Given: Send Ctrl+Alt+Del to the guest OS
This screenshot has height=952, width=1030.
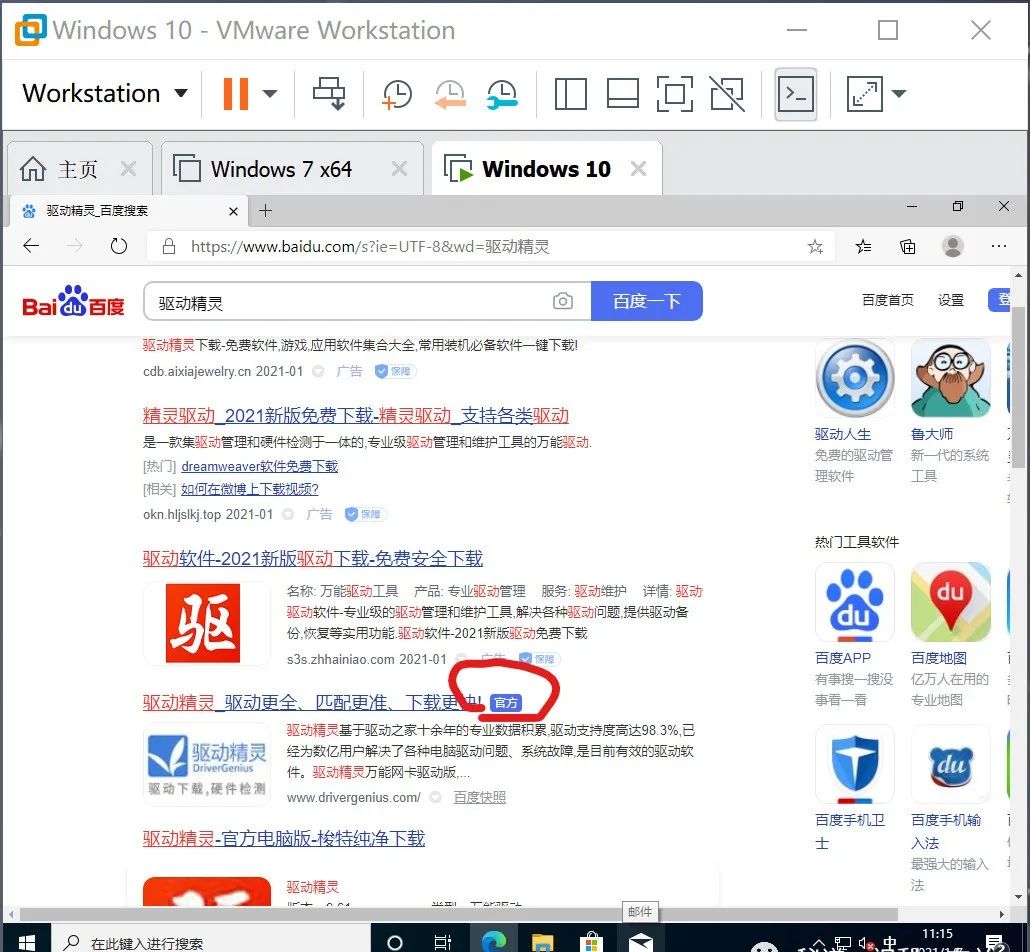Looking at the screenshot, I should (x=330, y=93).
